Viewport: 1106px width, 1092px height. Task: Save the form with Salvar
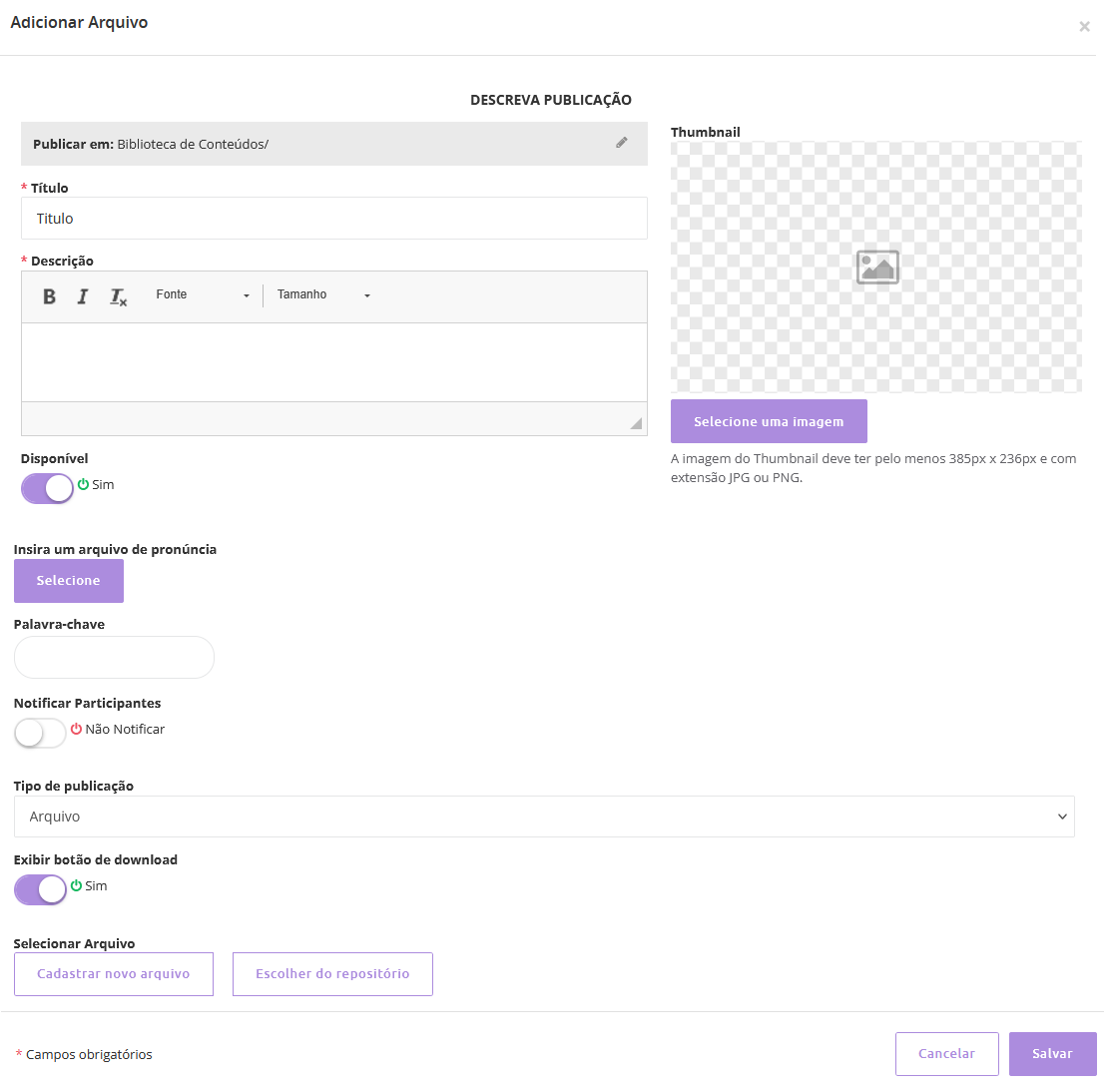click(x=1052, y=1054)
